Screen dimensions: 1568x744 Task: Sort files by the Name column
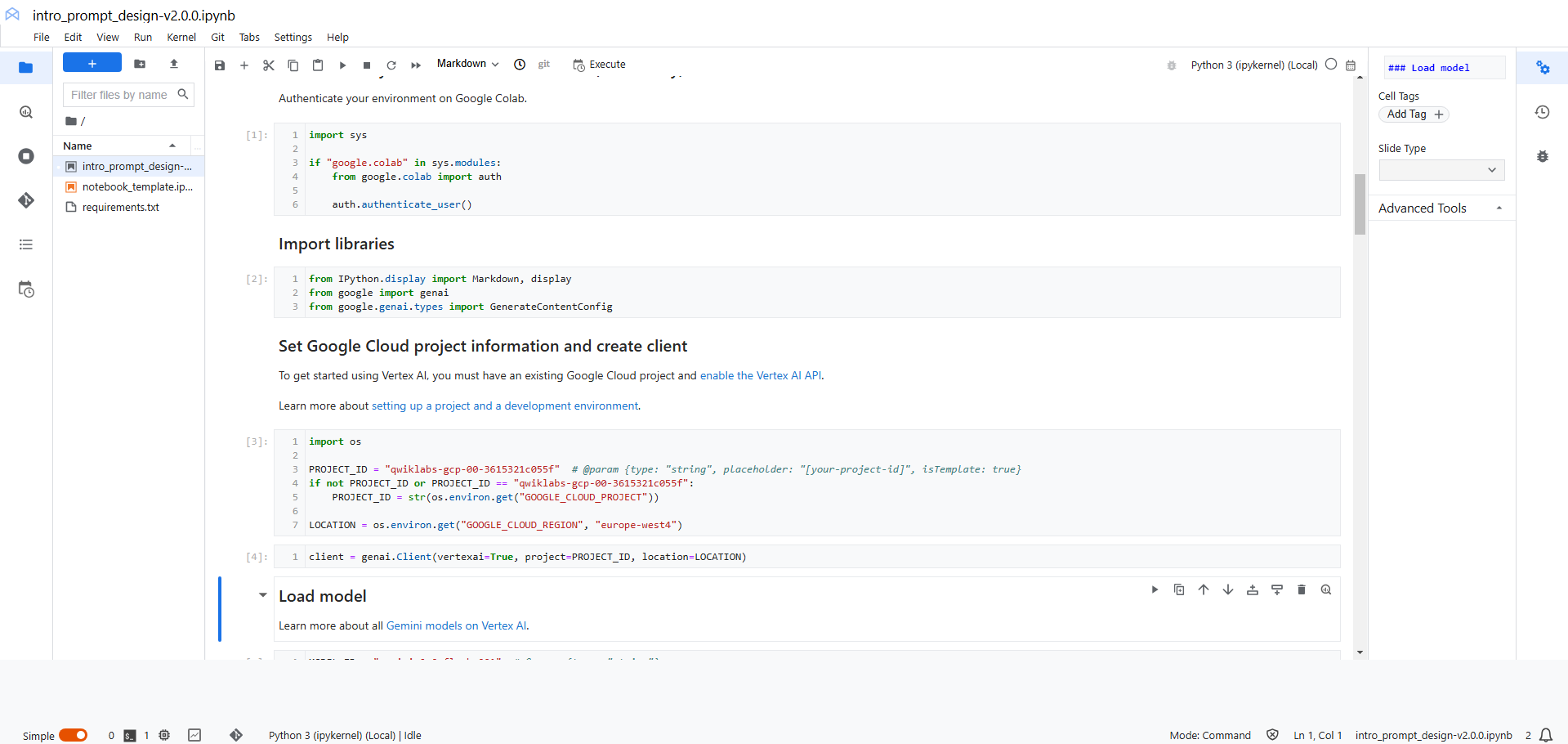click(x=120, y=146)
